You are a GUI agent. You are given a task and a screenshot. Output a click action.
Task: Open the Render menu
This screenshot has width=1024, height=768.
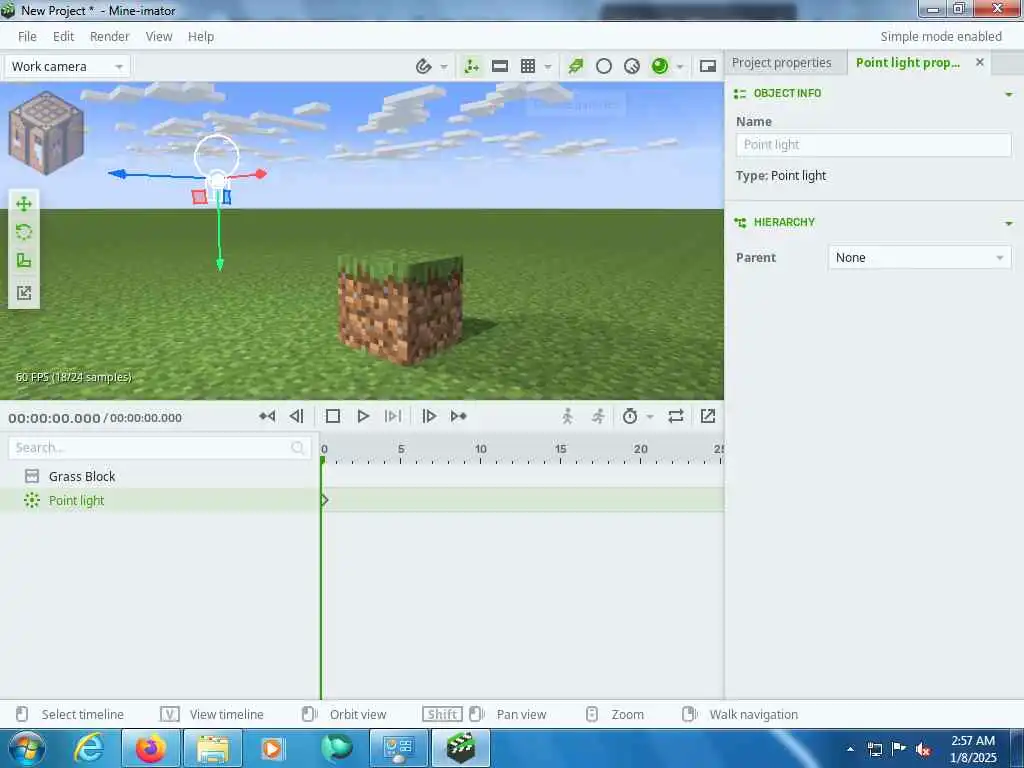(x=109, y=37)
